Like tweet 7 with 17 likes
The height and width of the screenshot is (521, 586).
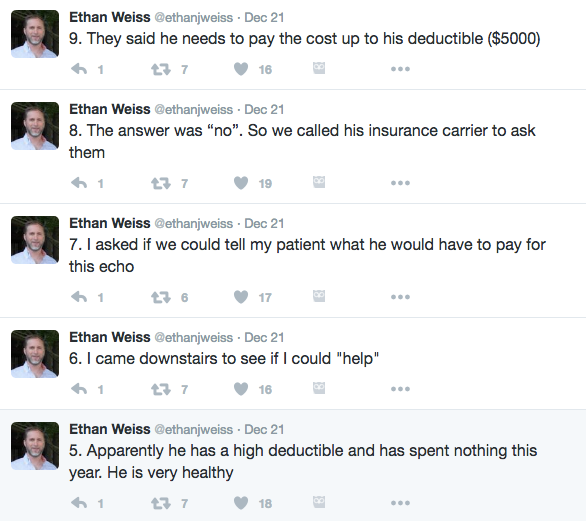tap(241, 297)
